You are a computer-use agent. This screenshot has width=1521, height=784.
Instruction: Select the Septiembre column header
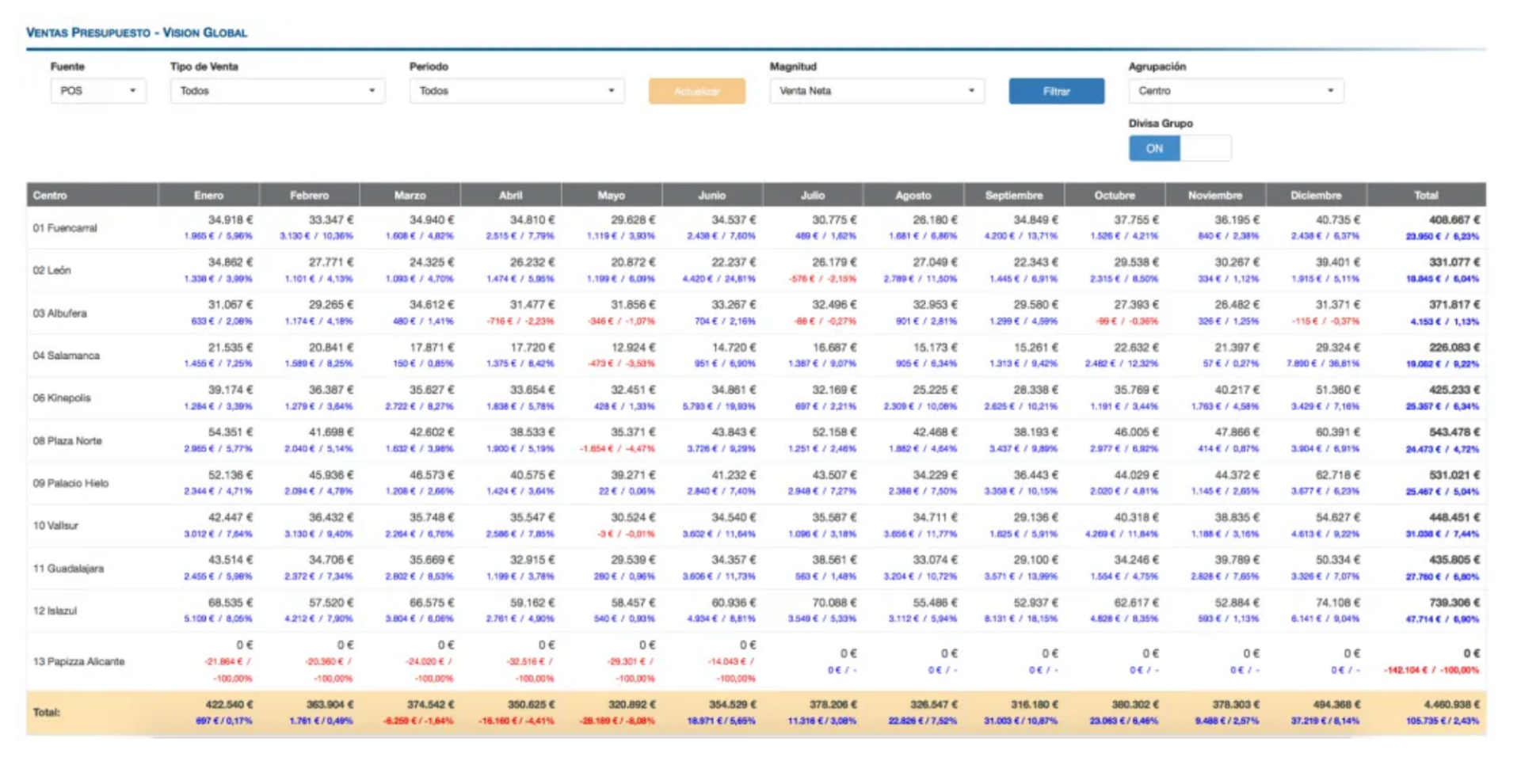tap(1014, 195)
